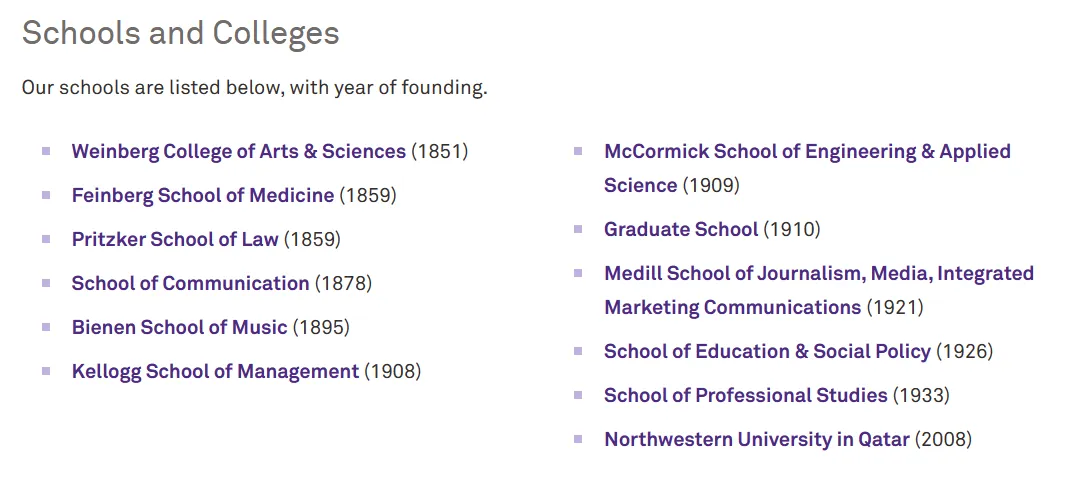
Task: Click the Feinberg School of Medicine link
Action: pyautogui.click(x=202, y=196)
